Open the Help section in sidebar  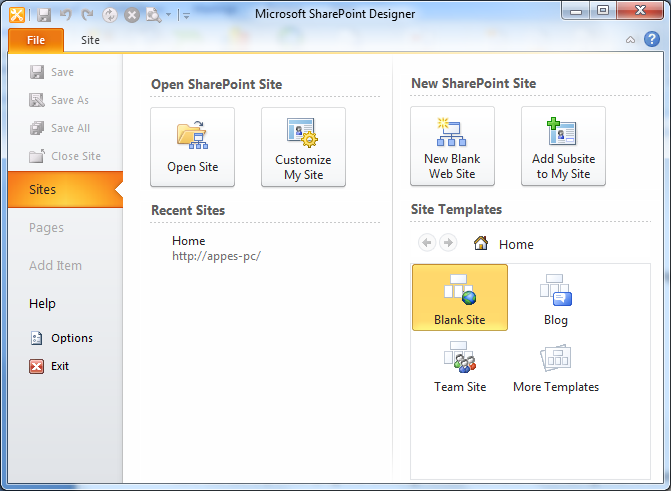tap(42, 303)
